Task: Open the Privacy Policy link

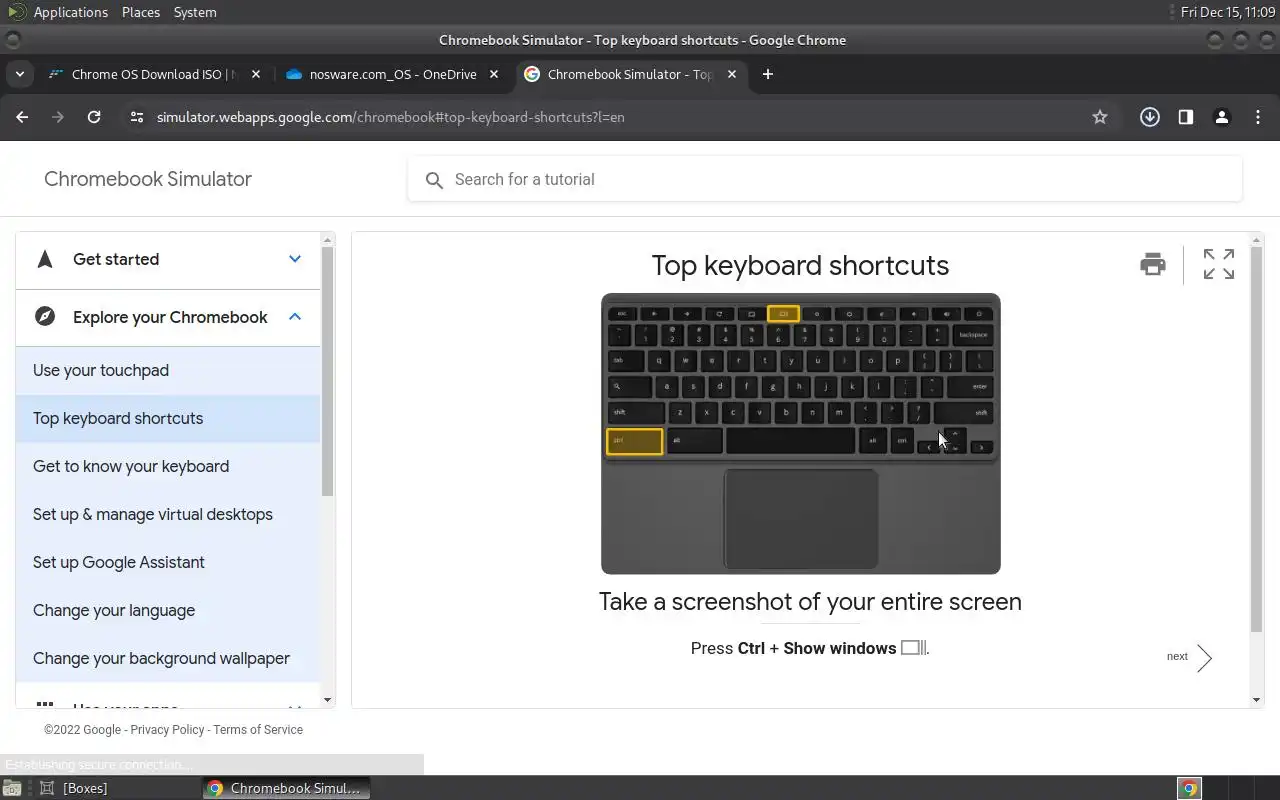Action: click(x=167, y=730)
